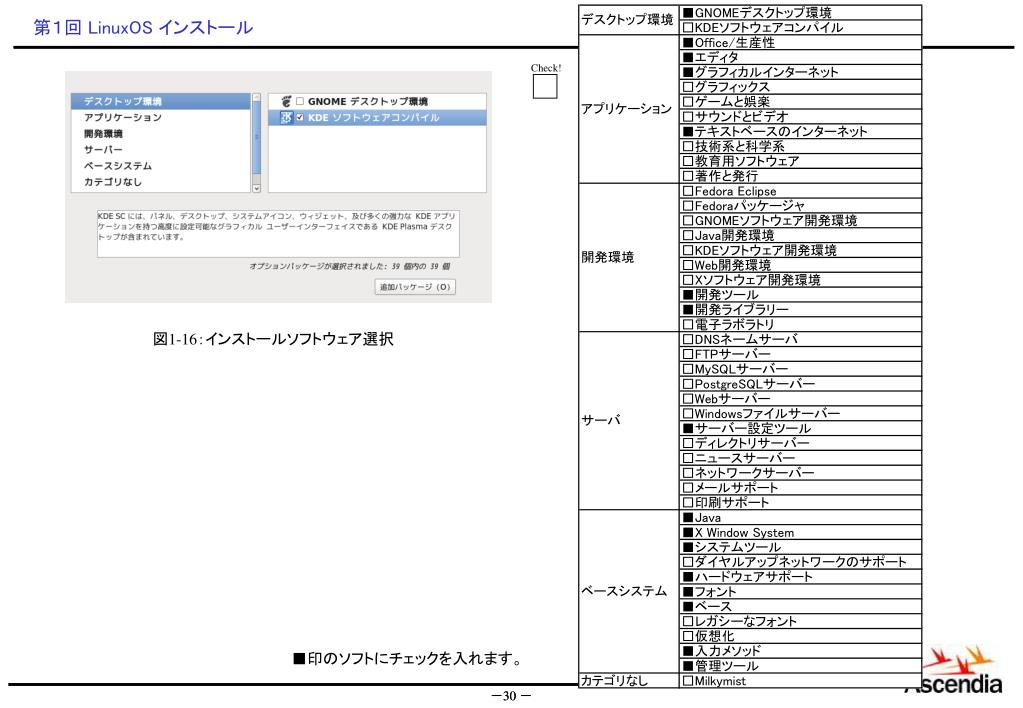Click table row □教育用ソフトウェア

click(x=801, y=161)
